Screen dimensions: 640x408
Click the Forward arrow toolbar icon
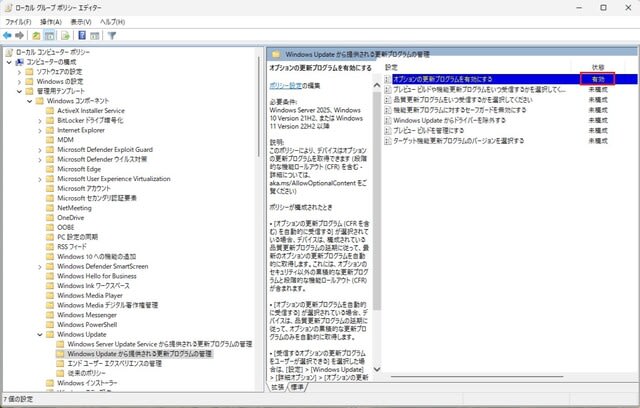[19, 35]
